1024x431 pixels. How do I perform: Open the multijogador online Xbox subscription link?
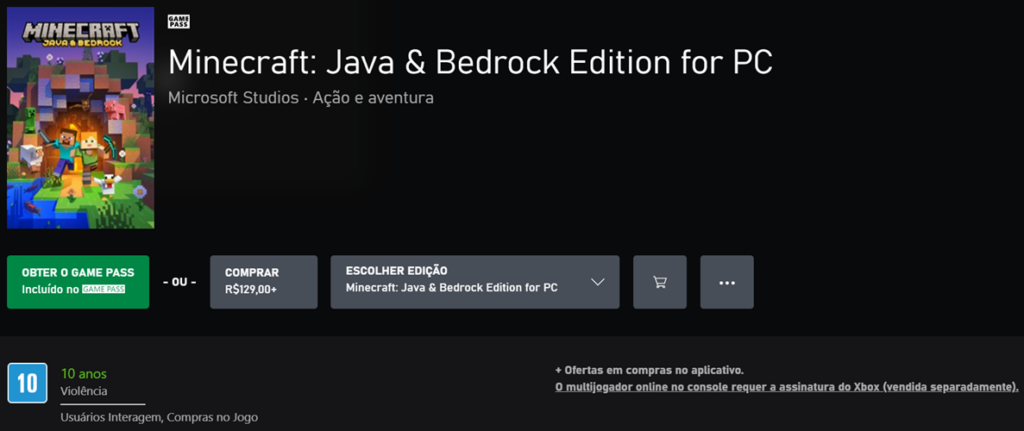point(787,387)
